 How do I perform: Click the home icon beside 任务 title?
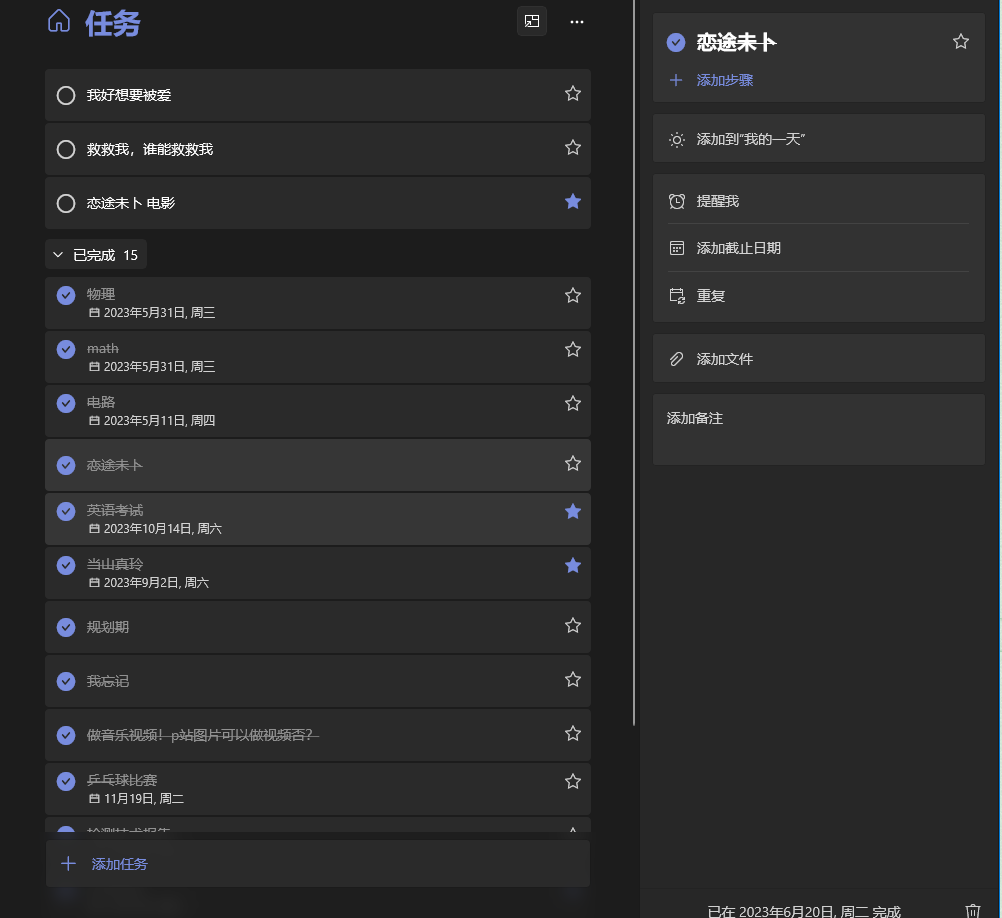coord(59,21)
